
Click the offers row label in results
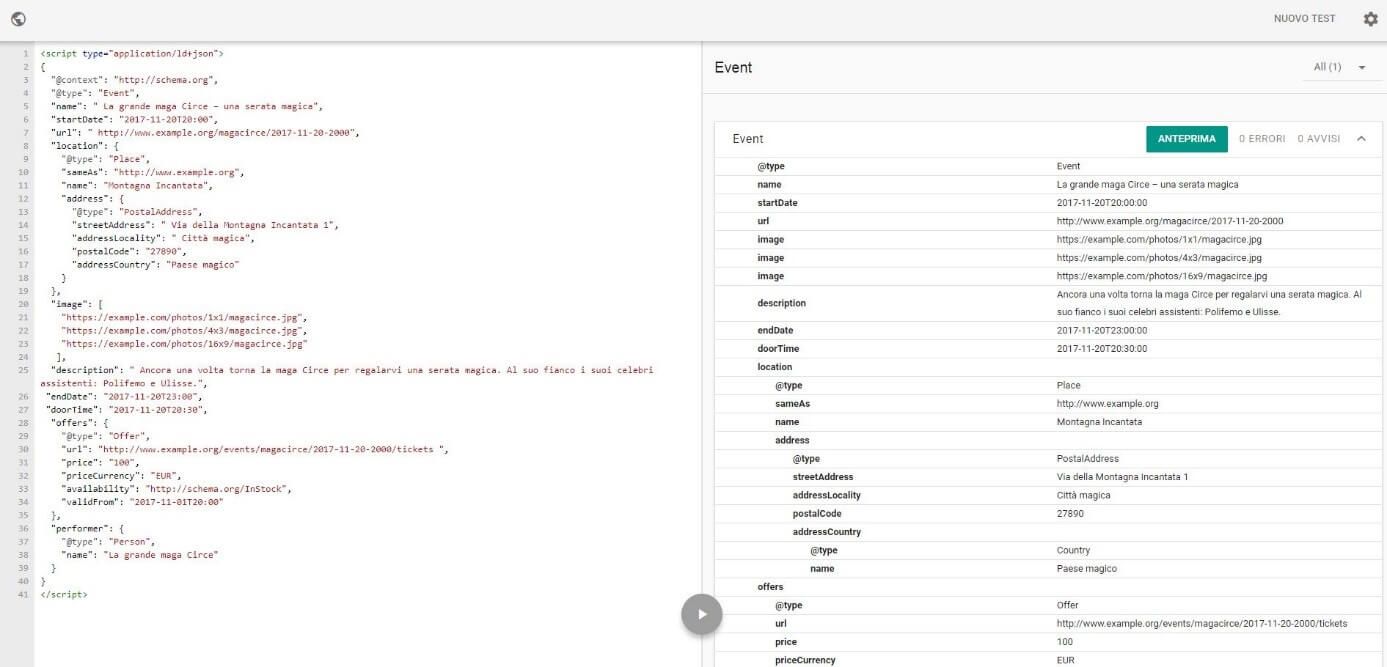[x=771, y=587]
